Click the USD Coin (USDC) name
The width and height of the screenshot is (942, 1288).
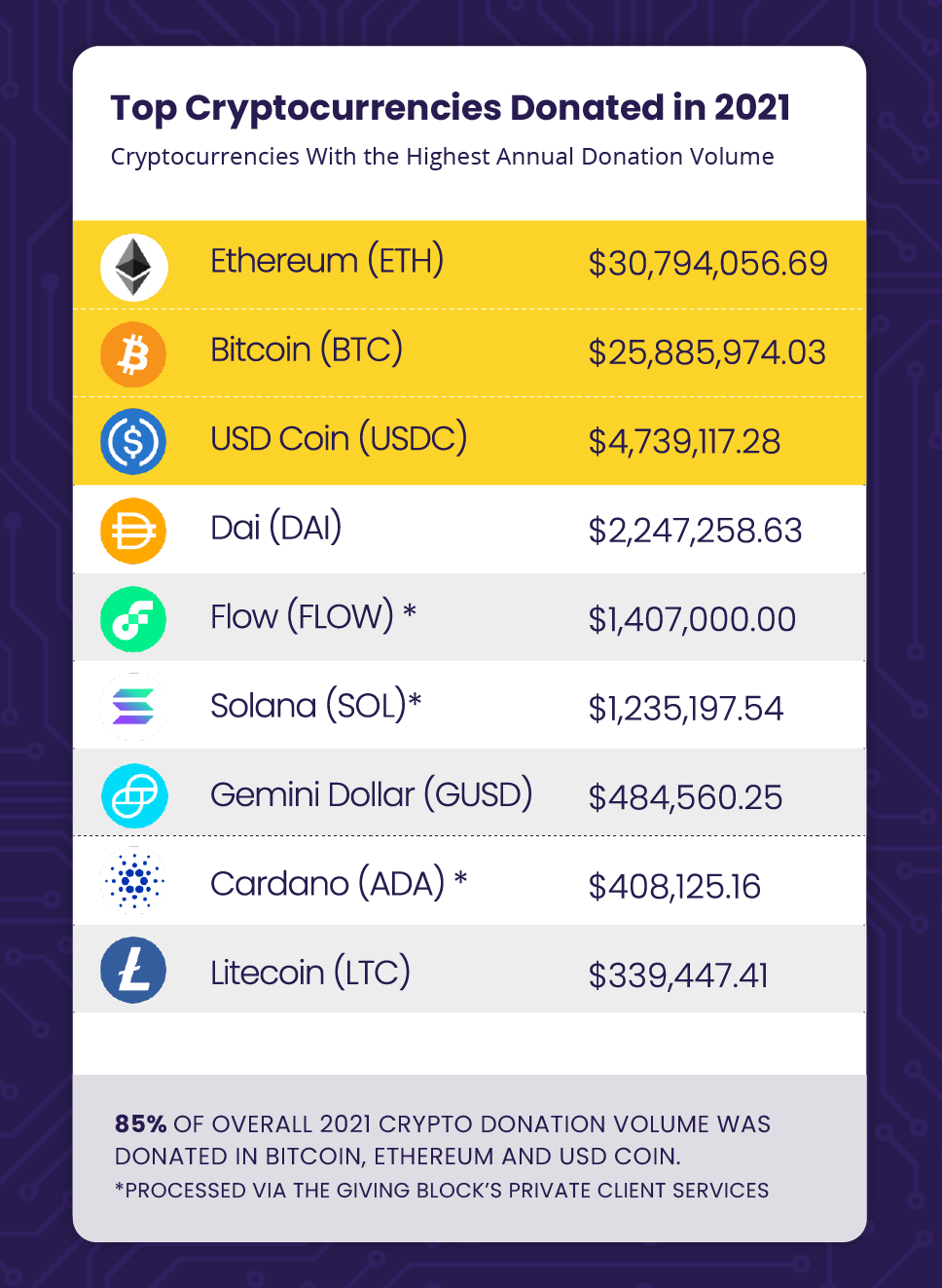pos(339,439)
